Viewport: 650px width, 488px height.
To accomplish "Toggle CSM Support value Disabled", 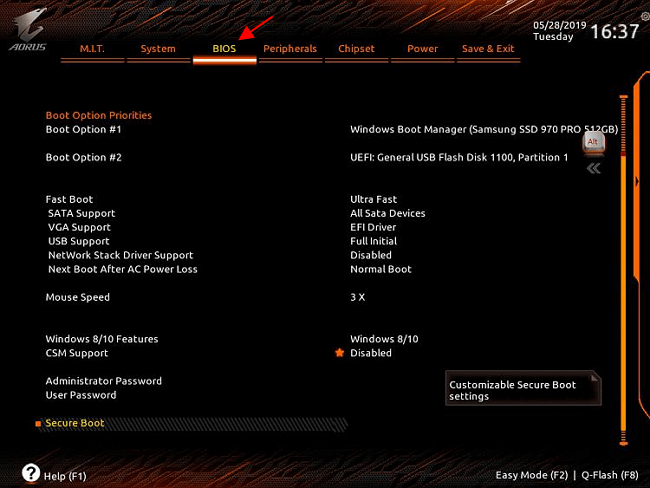I will [x=371, y=353].
